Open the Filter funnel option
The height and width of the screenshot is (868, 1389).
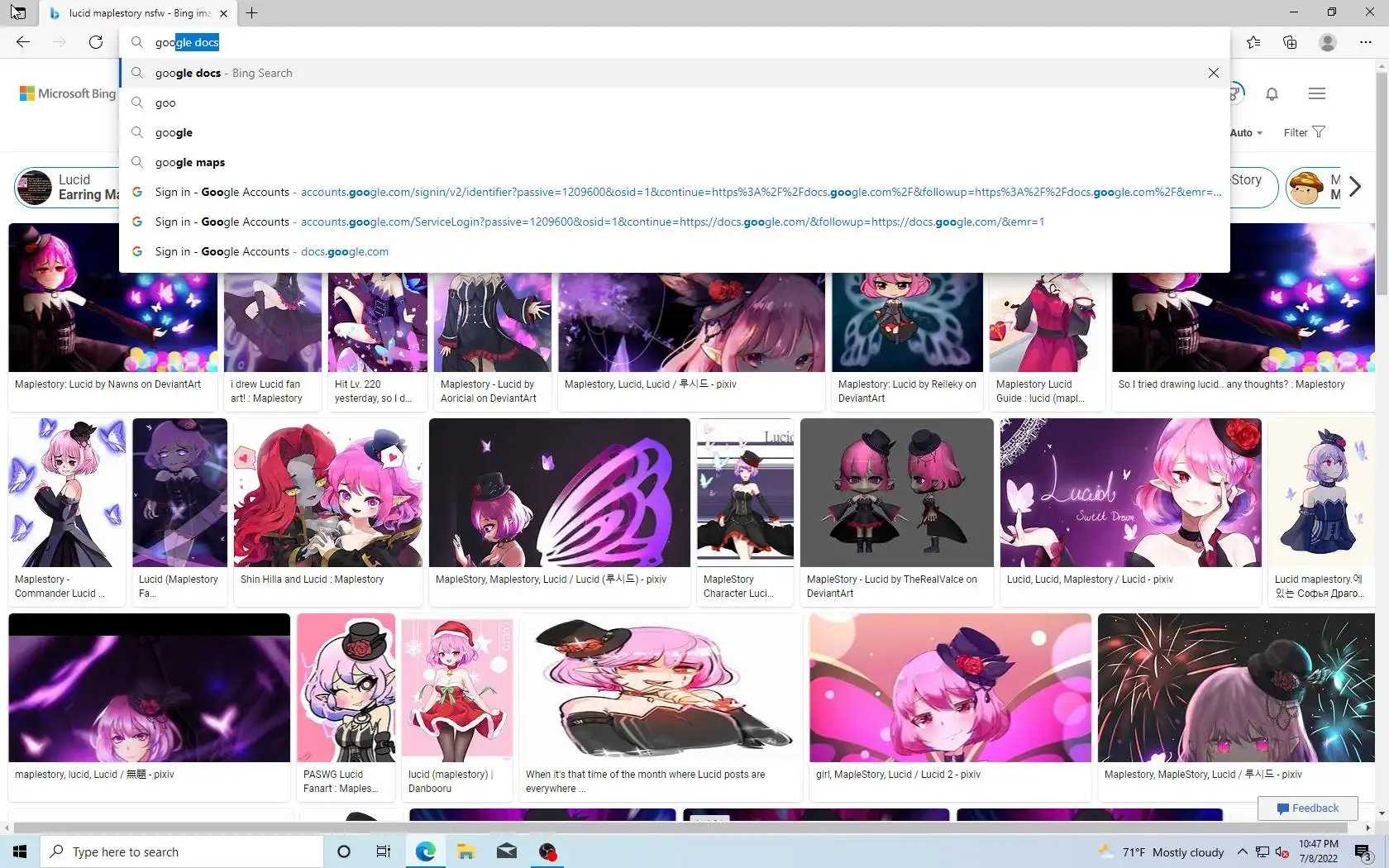1304,132
